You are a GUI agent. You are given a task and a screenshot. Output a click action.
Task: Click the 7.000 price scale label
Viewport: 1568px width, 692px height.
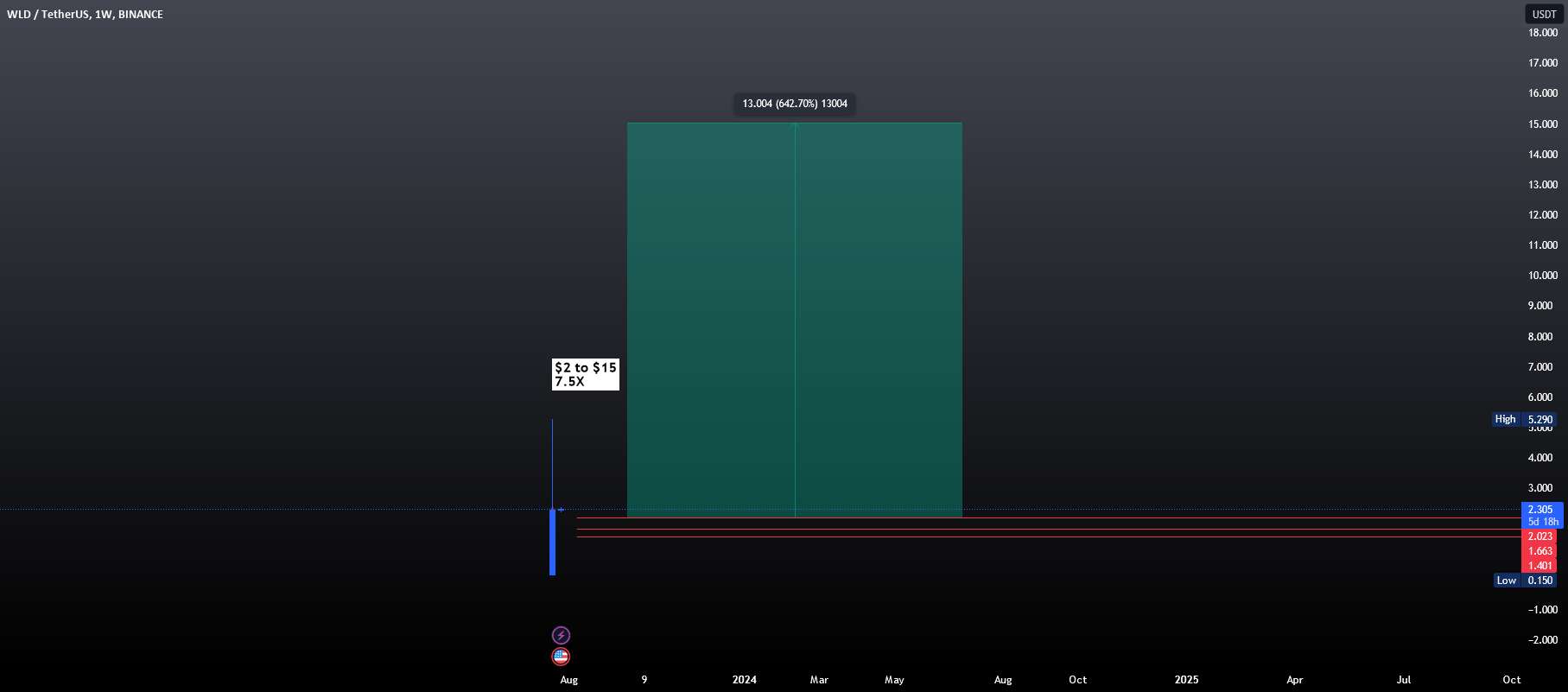click(x=1540, y=367)
